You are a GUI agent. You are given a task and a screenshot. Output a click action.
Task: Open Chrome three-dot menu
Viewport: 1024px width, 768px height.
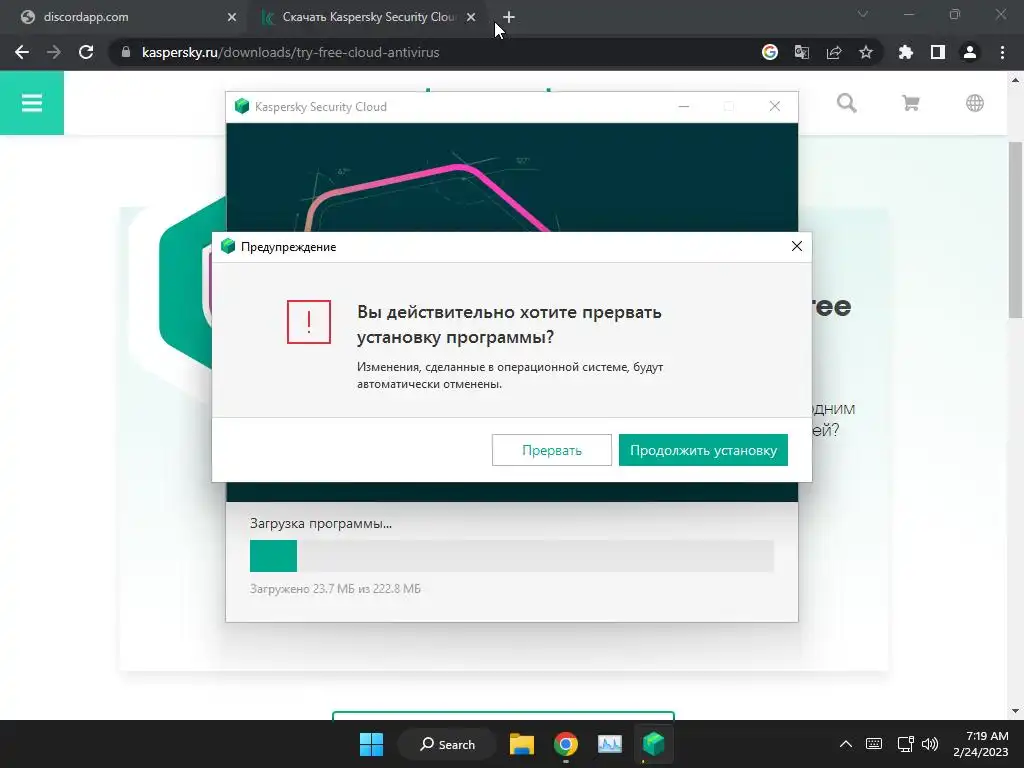[x=1002, y=52]
